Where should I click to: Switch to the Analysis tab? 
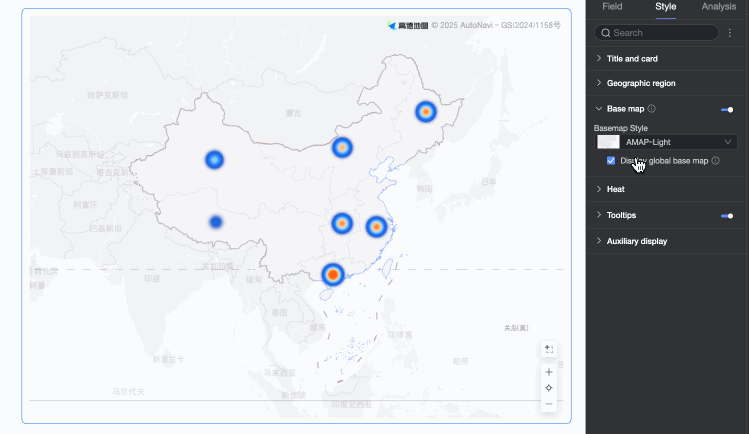coord(718,7)
